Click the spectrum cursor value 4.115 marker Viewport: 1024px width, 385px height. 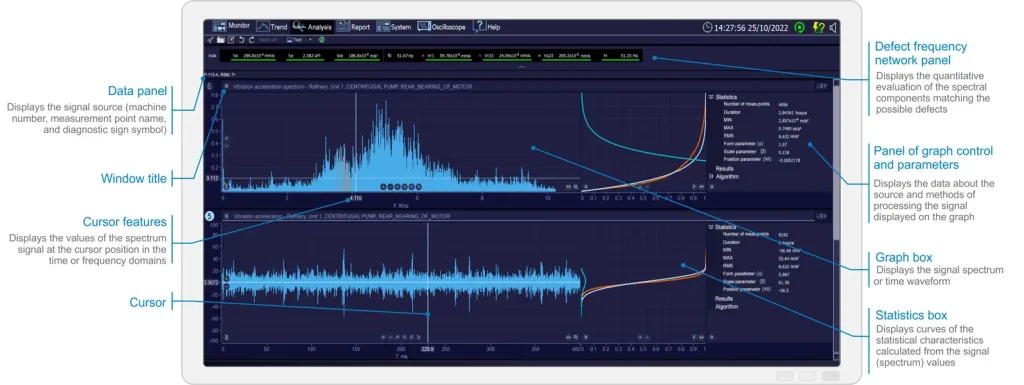click(355, 197)
